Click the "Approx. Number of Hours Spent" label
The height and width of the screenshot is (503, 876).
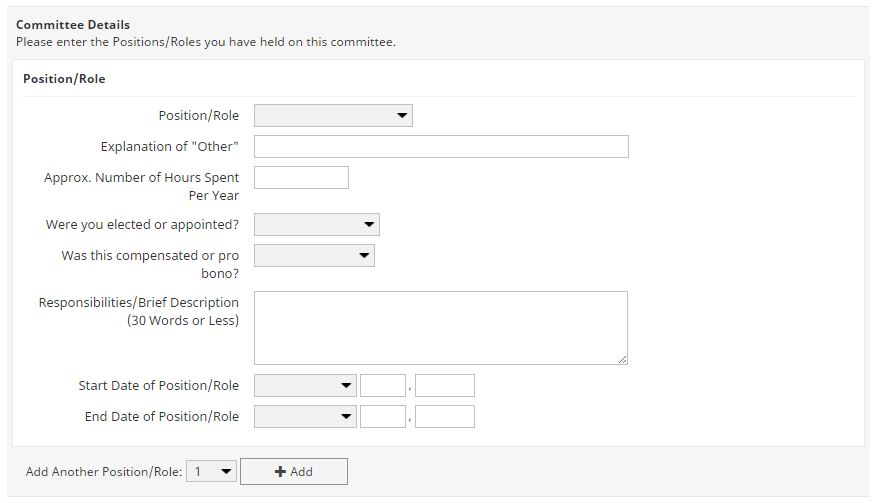[x=141, y=178]
